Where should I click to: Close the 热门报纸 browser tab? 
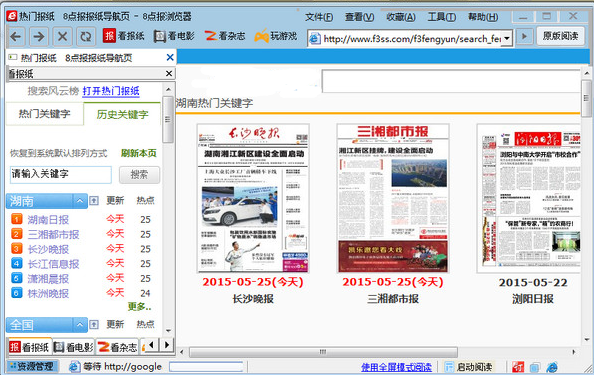pos(170,58)
